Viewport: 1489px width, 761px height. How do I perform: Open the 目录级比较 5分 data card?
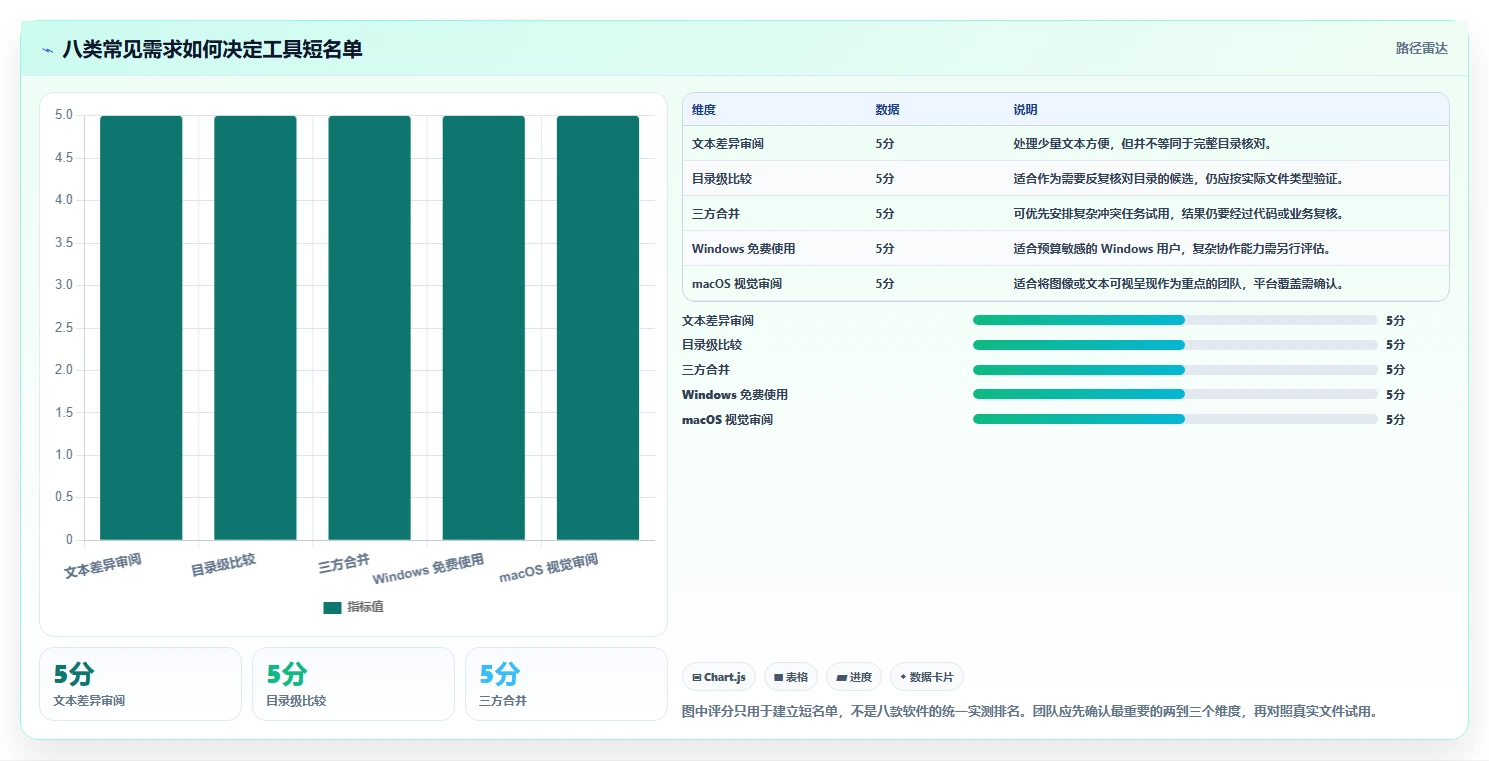click(353, 684)
